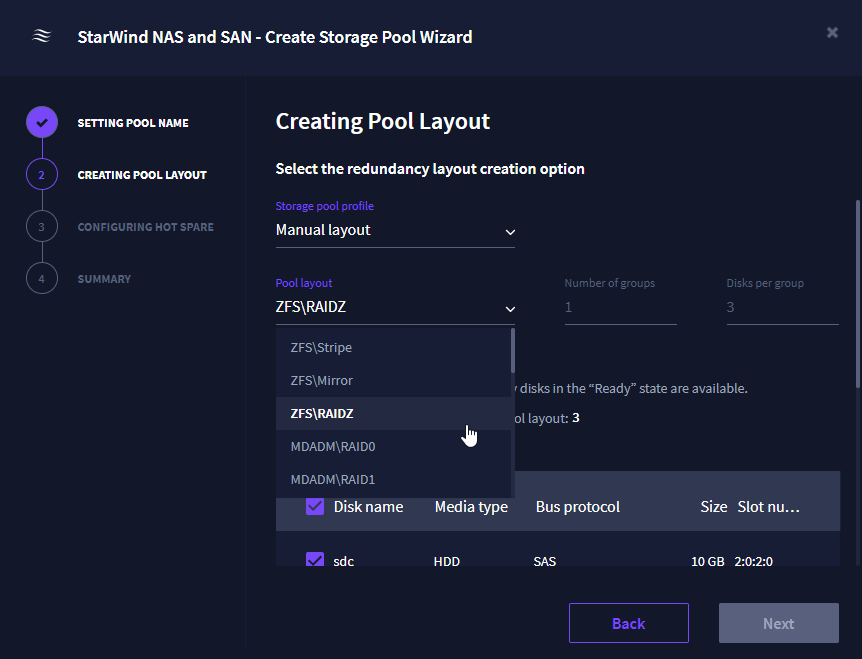Image resolution: width=862 pixels, height=659 pixels.
Task: Select Creating Pool Layout step label
Action: click(x=142, y=175)
